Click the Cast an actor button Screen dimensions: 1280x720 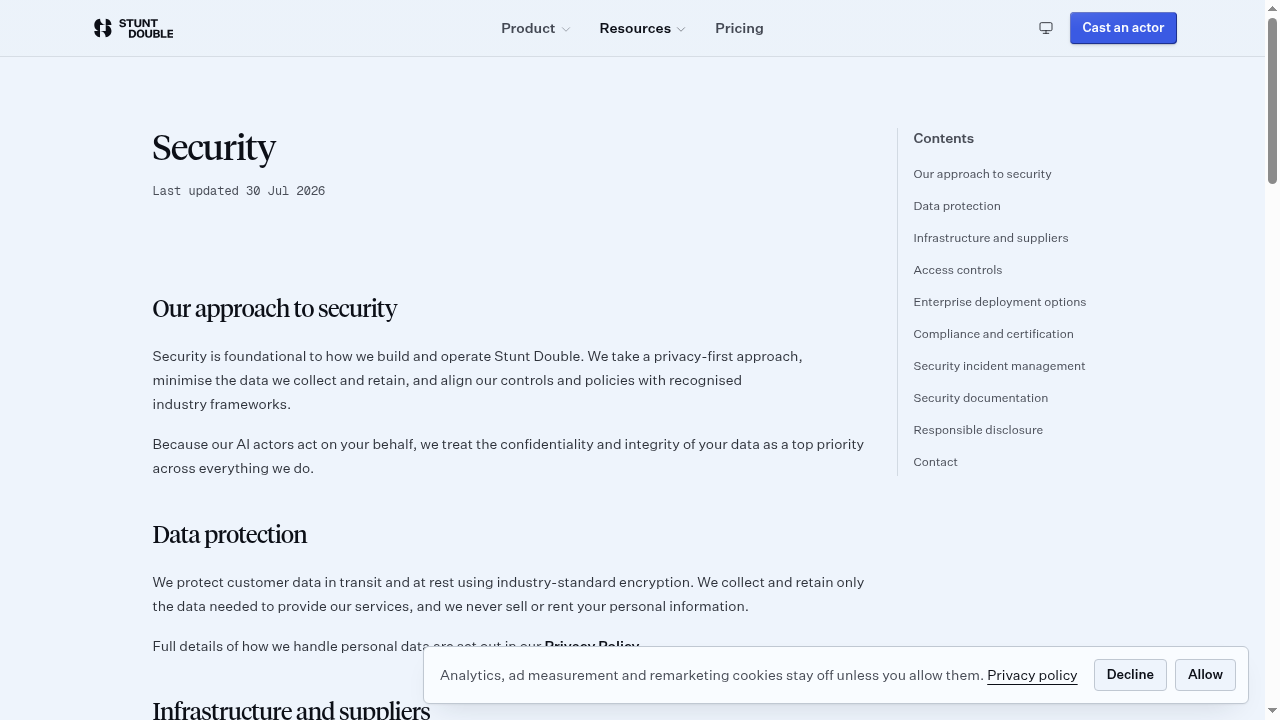click(1123, 28)
